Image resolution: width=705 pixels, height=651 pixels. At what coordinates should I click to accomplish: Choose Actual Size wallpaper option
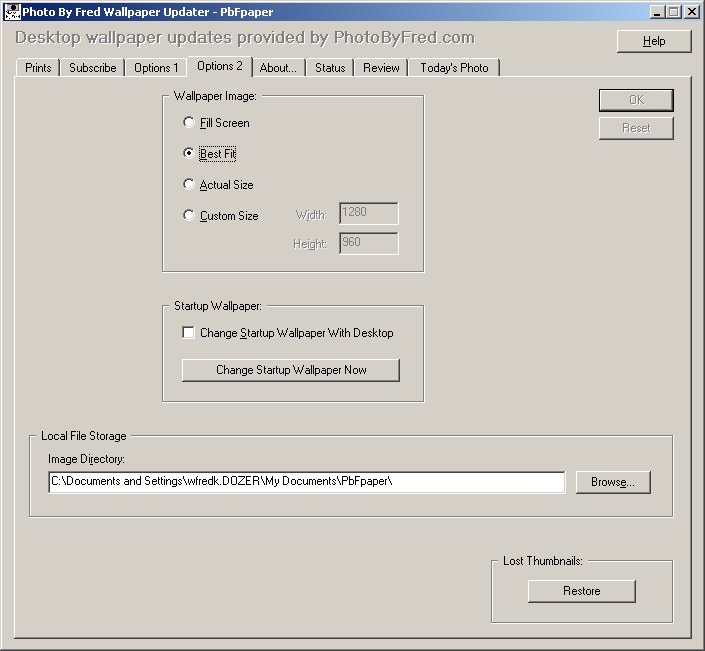tap(189, 185)
